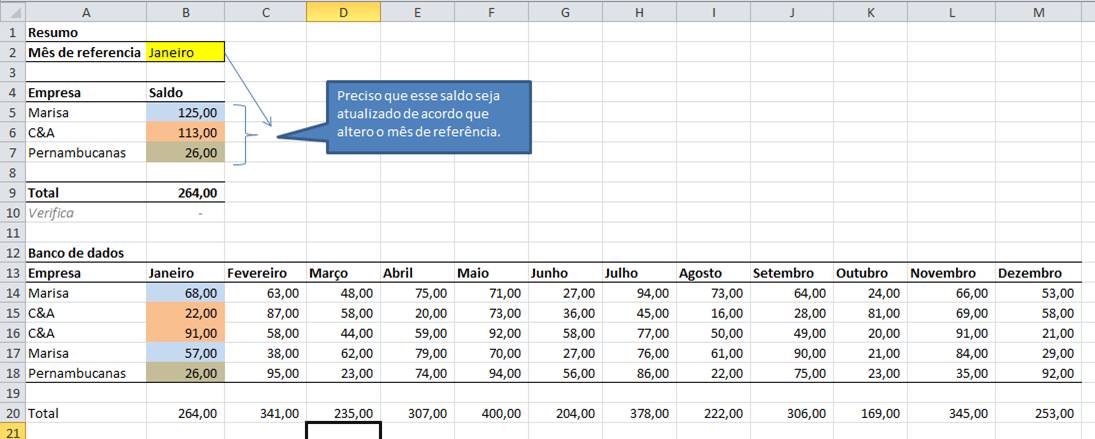Click the Maio column heading
The image size is (1095, 439).
(x=492, y=273)
